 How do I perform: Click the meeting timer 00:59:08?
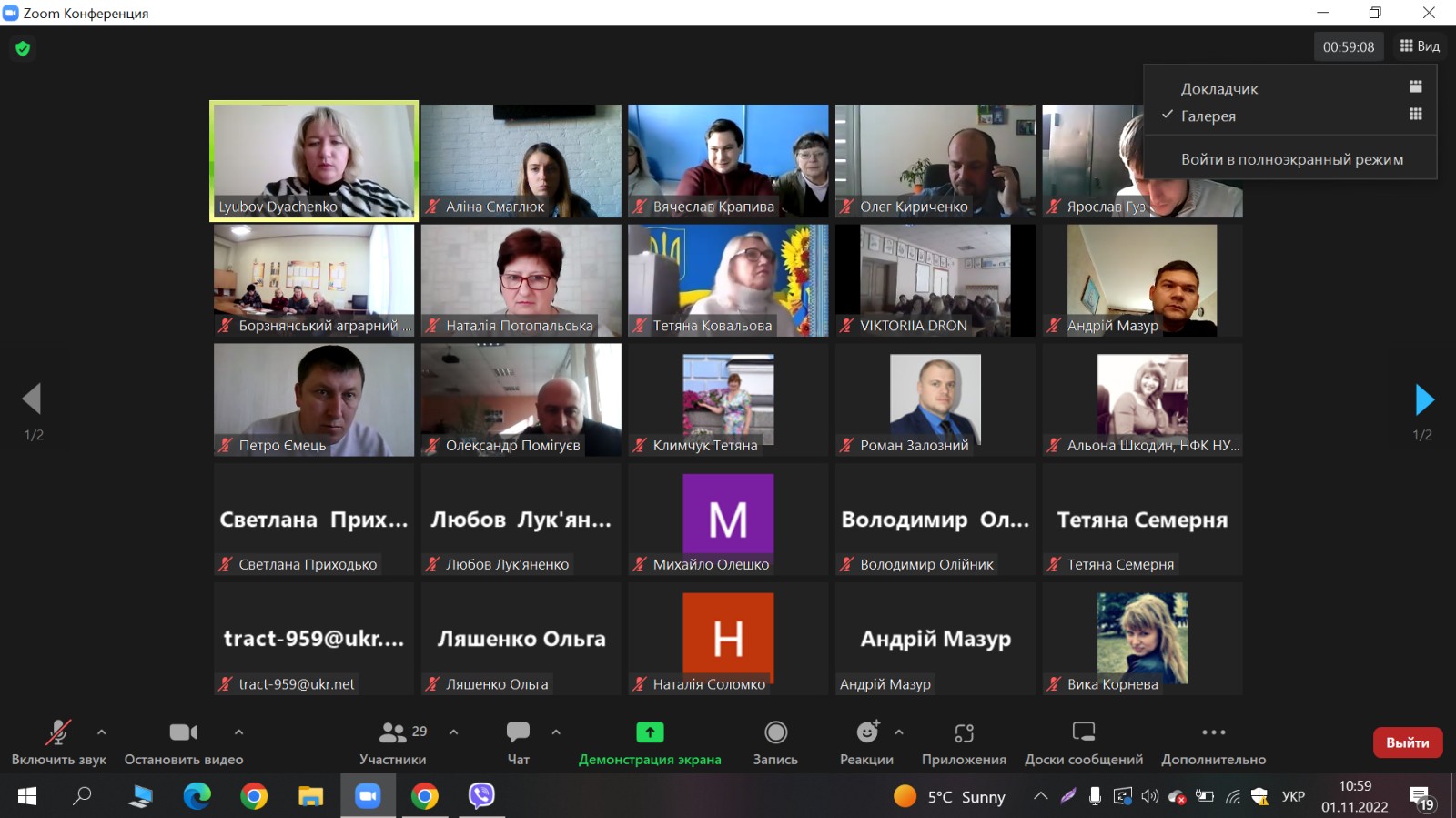pos(1349,47)
